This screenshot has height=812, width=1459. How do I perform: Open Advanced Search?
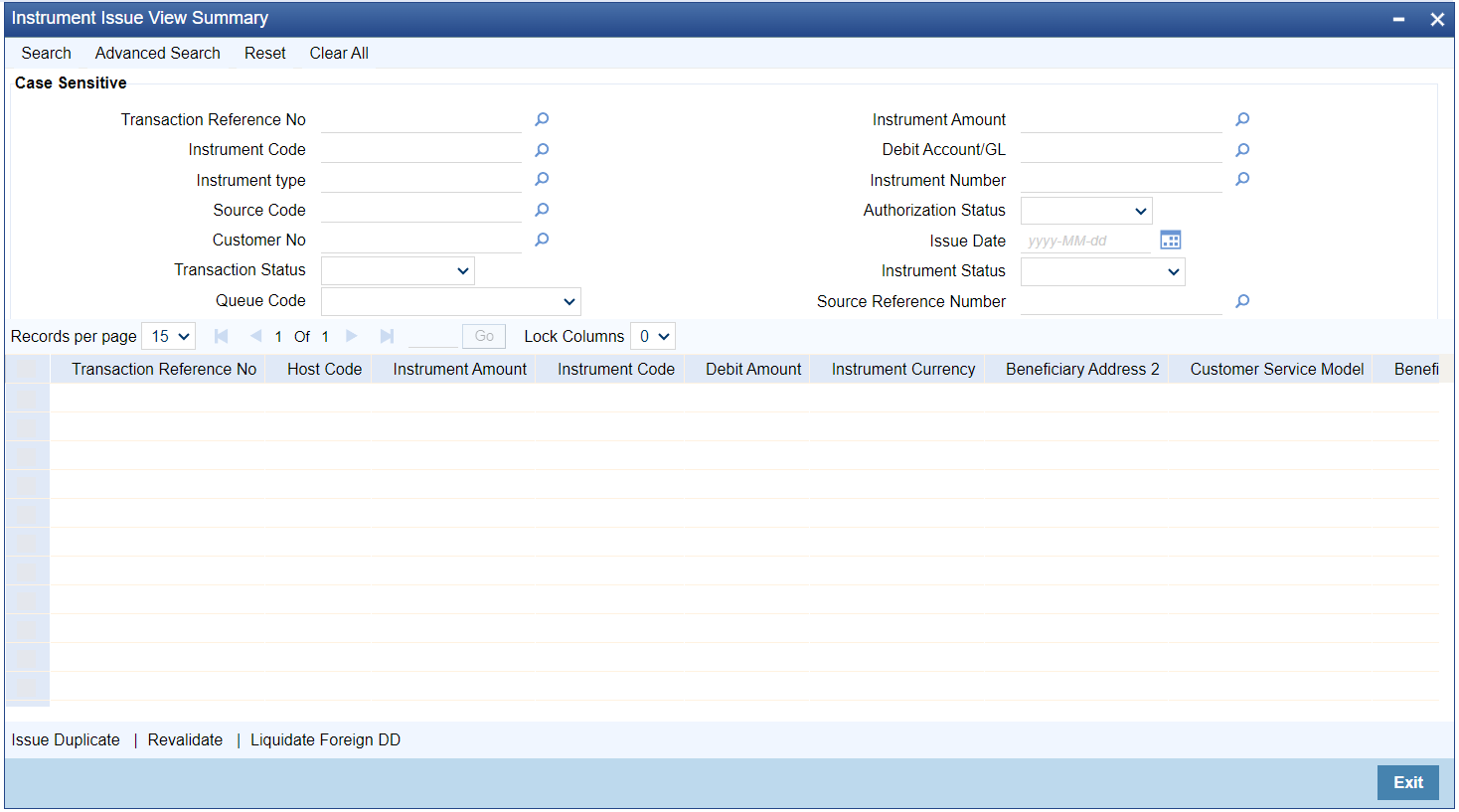click(x=158, y=53)
